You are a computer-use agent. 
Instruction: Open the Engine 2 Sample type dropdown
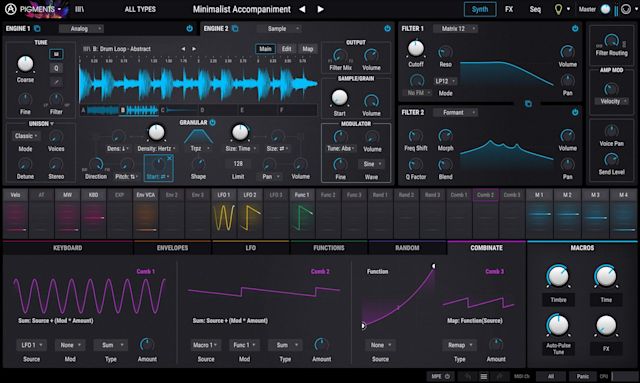coord(279,29)
